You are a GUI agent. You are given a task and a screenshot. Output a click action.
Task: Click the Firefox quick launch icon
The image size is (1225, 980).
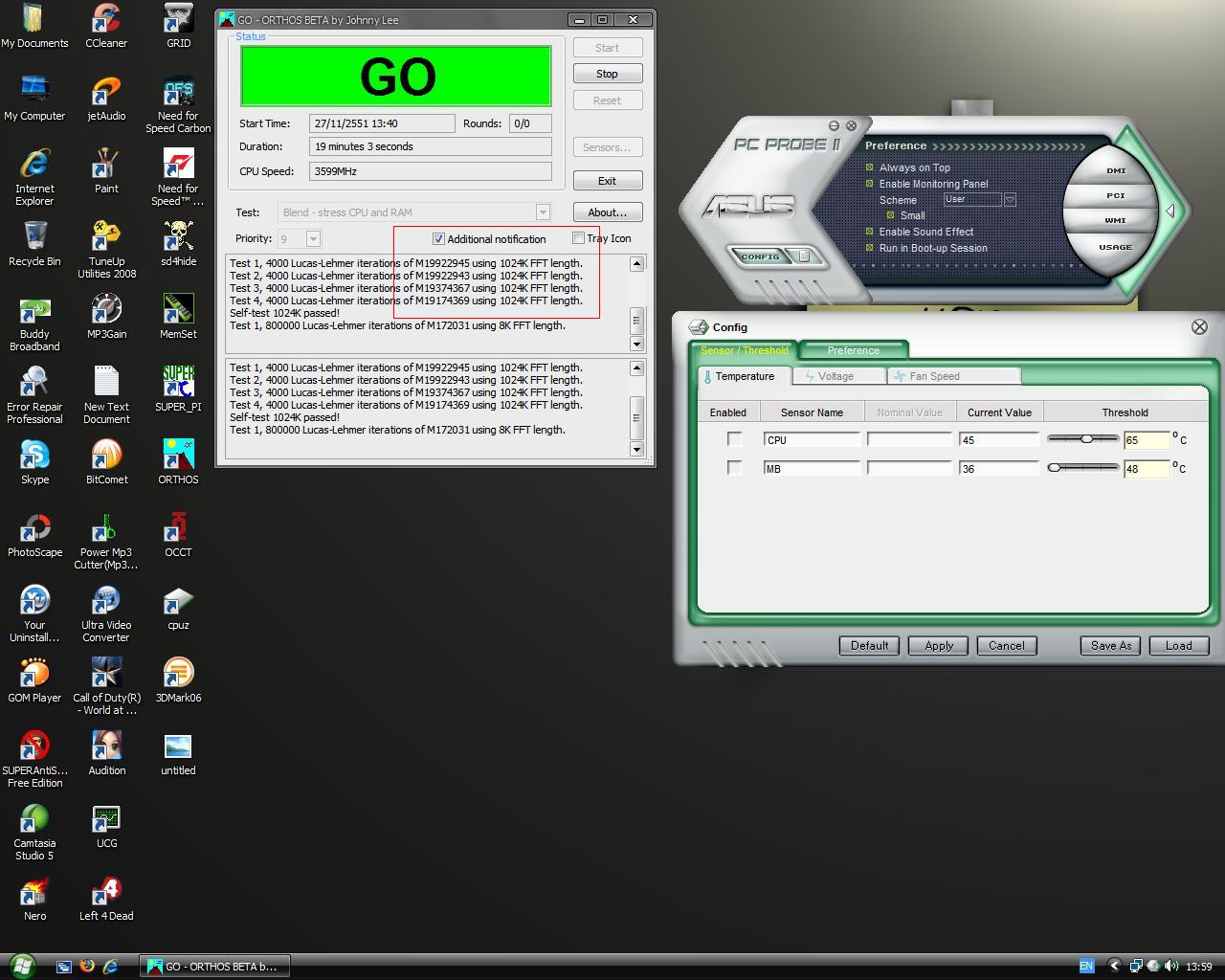point(87,966)
